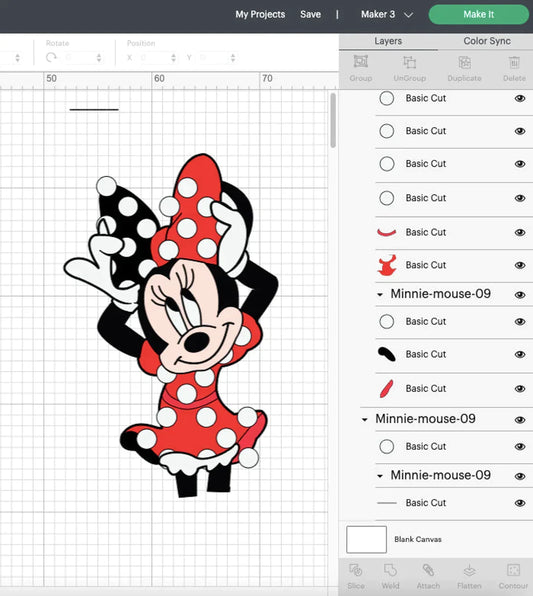Select Basic Cut text of black blob layer
The height and width of the screenshot is (596, 533).
click(425, 354)
